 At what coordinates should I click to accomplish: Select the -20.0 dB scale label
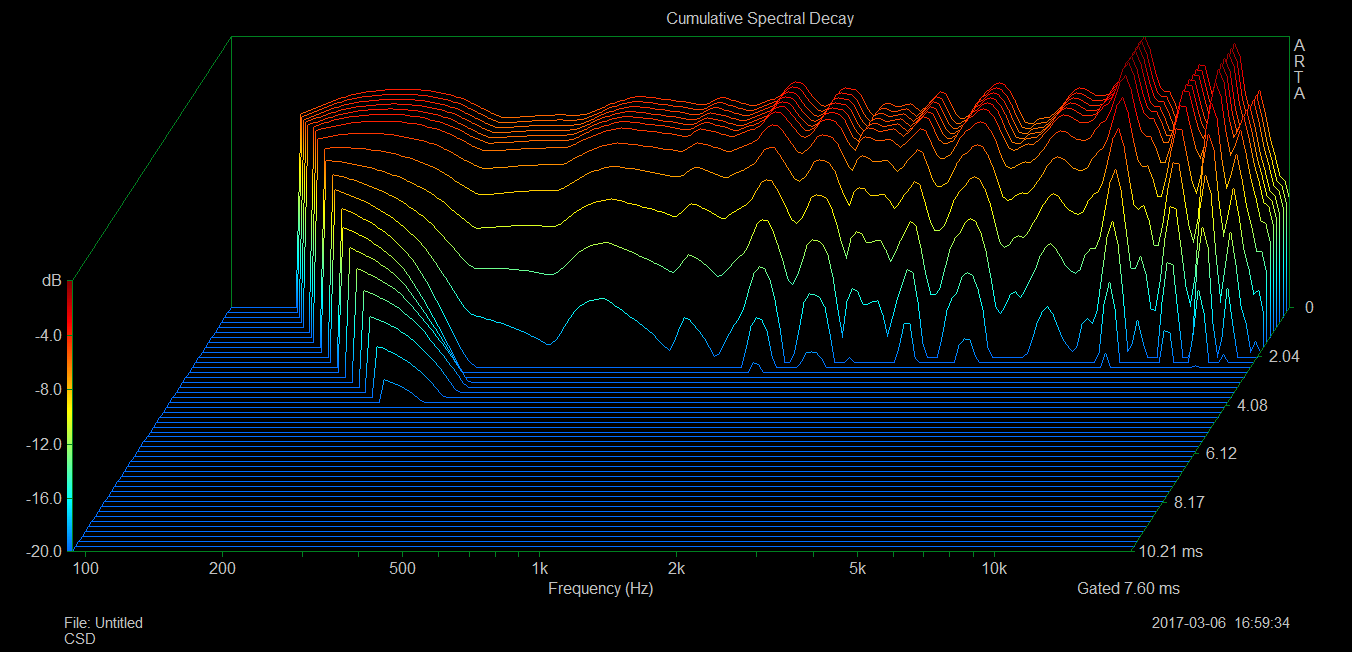point(46,551)
